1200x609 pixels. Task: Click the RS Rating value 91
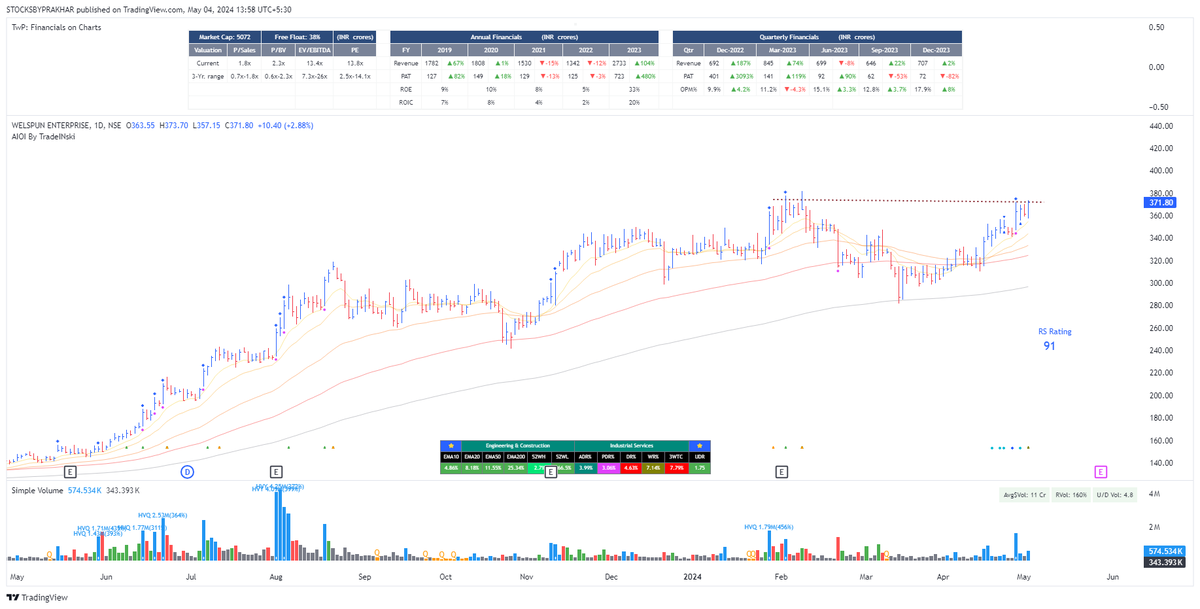click(1049, 346)
